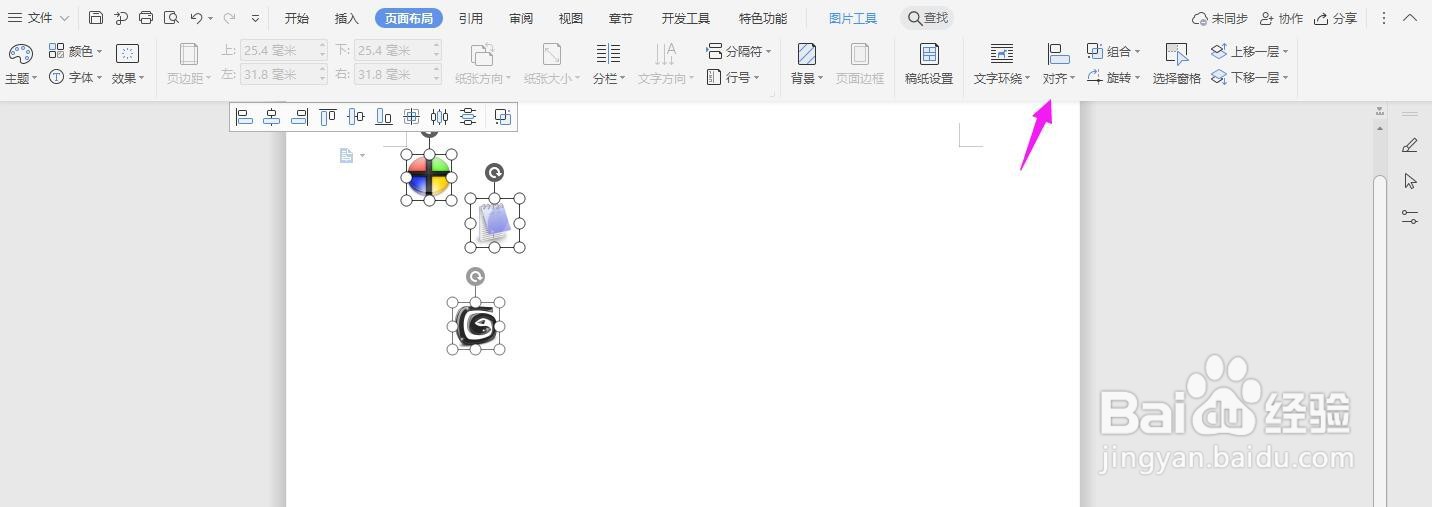Click pen annotation icon in right sidebar
The height and width of the screenshot is (507, 1432).
[1410, 145]
